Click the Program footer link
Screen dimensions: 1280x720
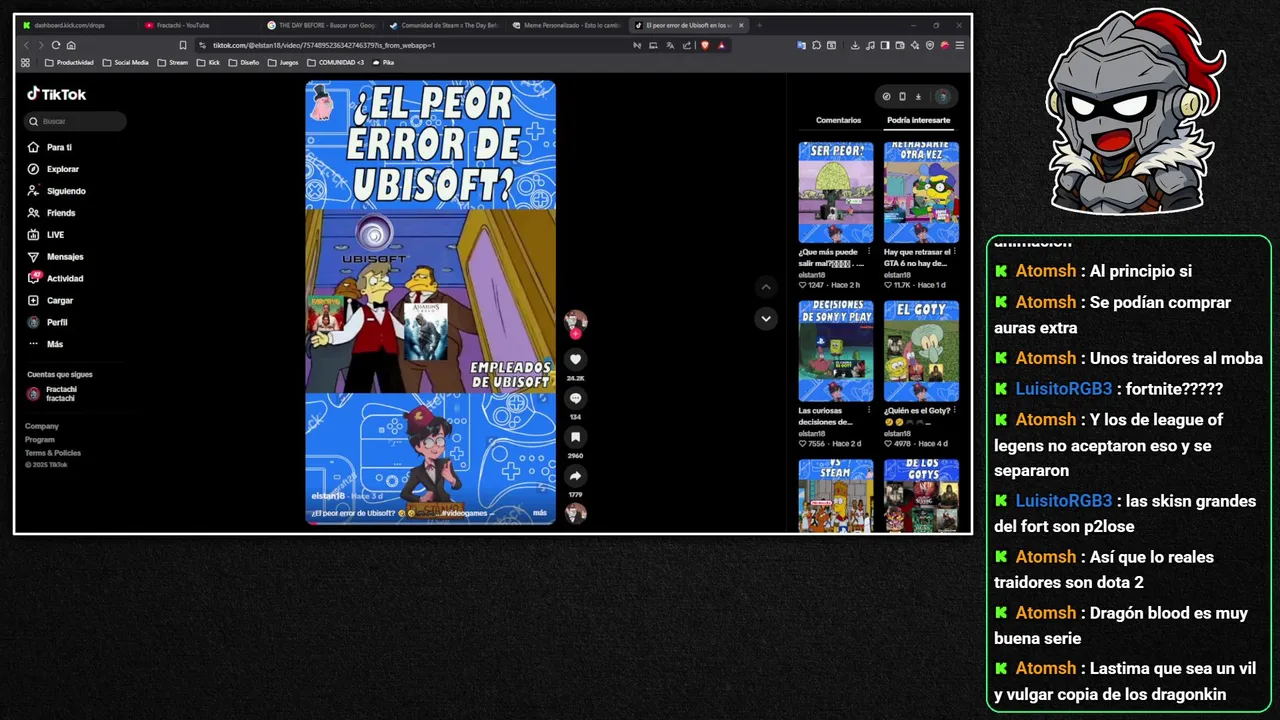[x=40, y=439]
